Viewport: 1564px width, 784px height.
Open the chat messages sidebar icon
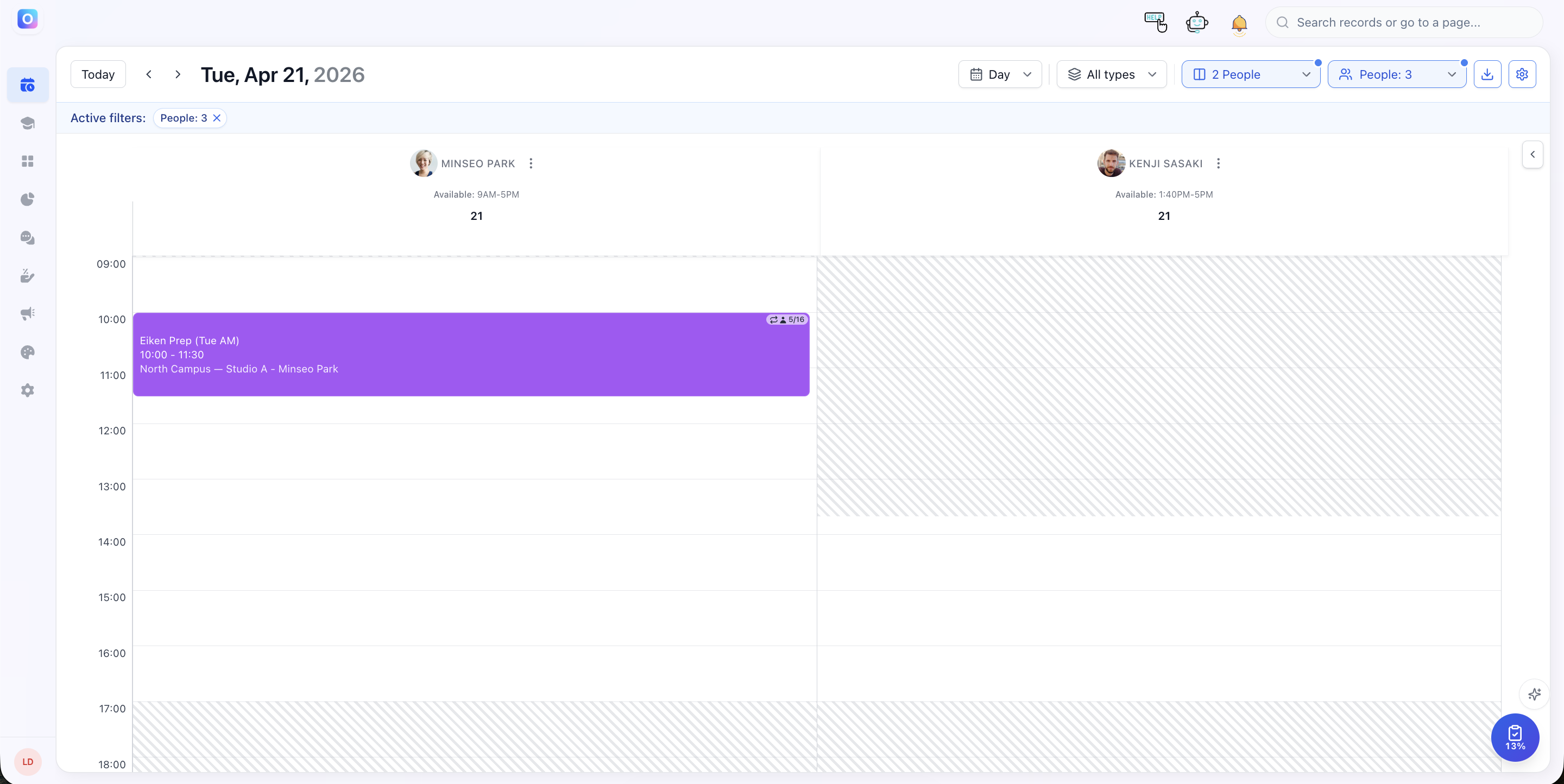click(x=28, y=238)
